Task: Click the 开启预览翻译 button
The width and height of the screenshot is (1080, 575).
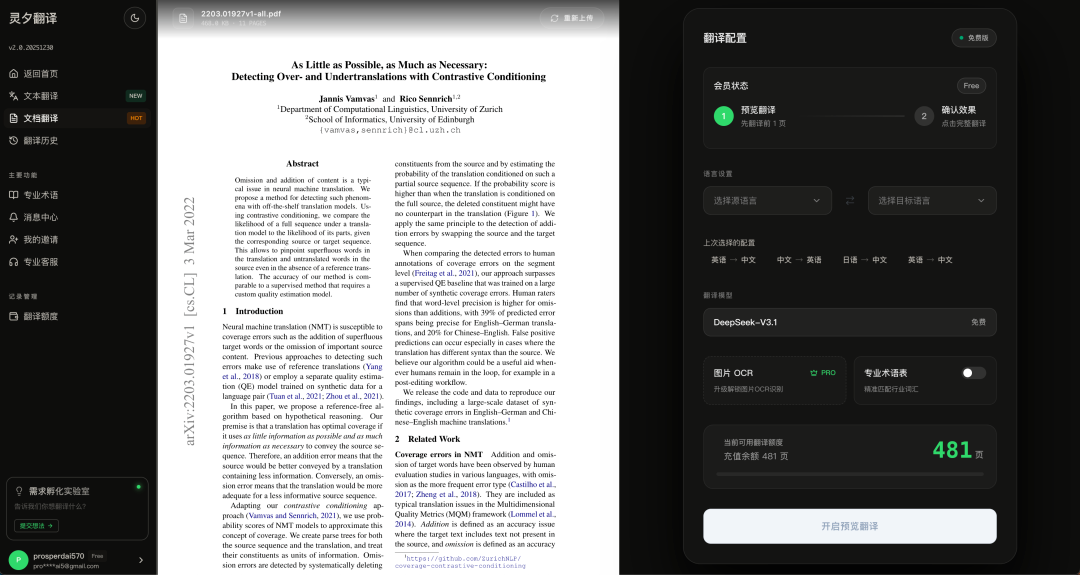Action: pyautogui.click(x=849, y=526)
